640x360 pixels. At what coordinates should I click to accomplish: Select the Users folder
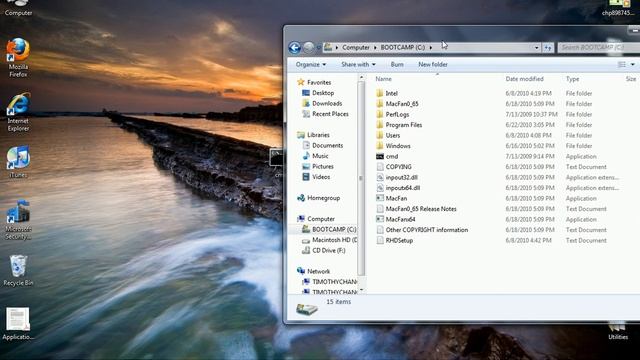point(388,135)
